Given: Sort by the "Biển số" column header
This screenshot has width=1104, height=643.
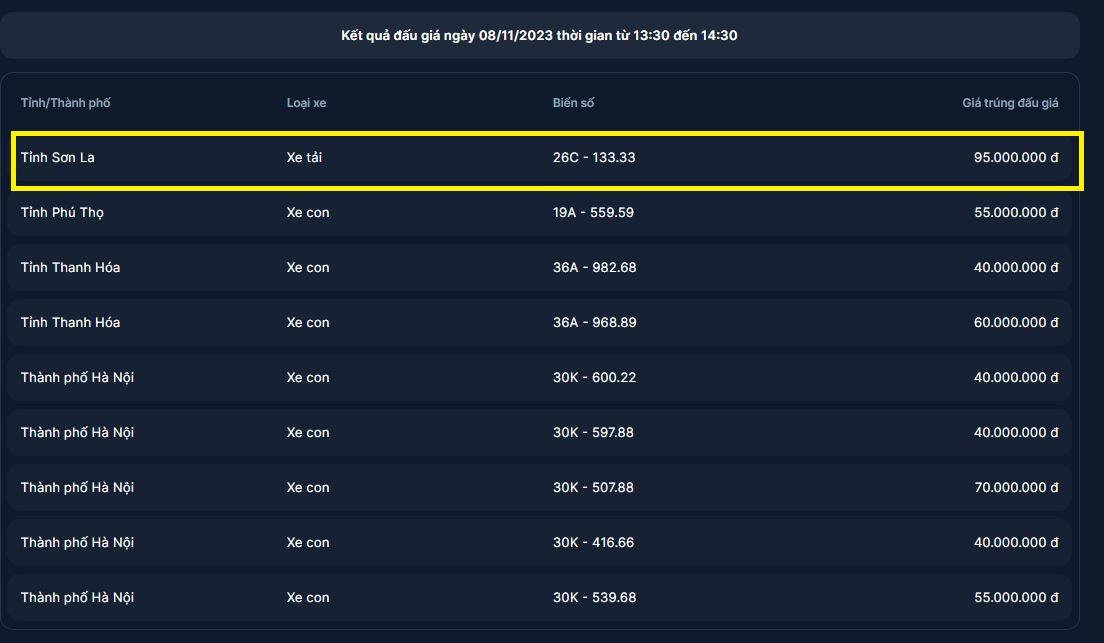Looking at the screenshot, I should pos(573,103).
